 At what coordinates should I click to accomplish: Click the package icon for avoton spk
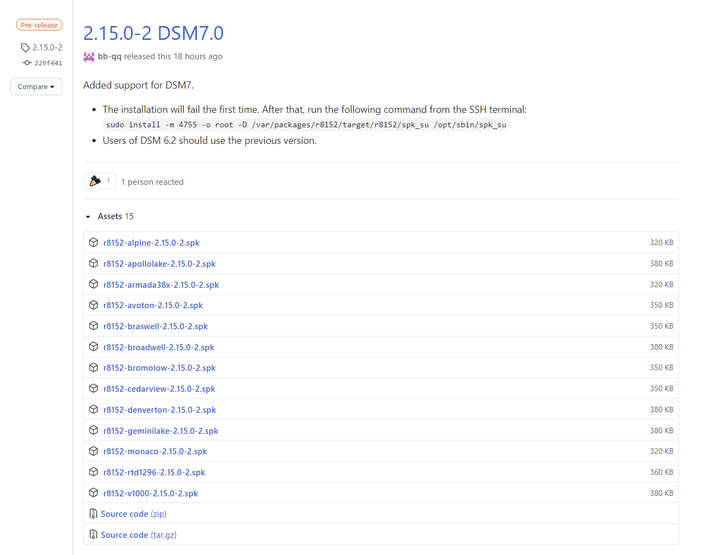click(94, 305)
